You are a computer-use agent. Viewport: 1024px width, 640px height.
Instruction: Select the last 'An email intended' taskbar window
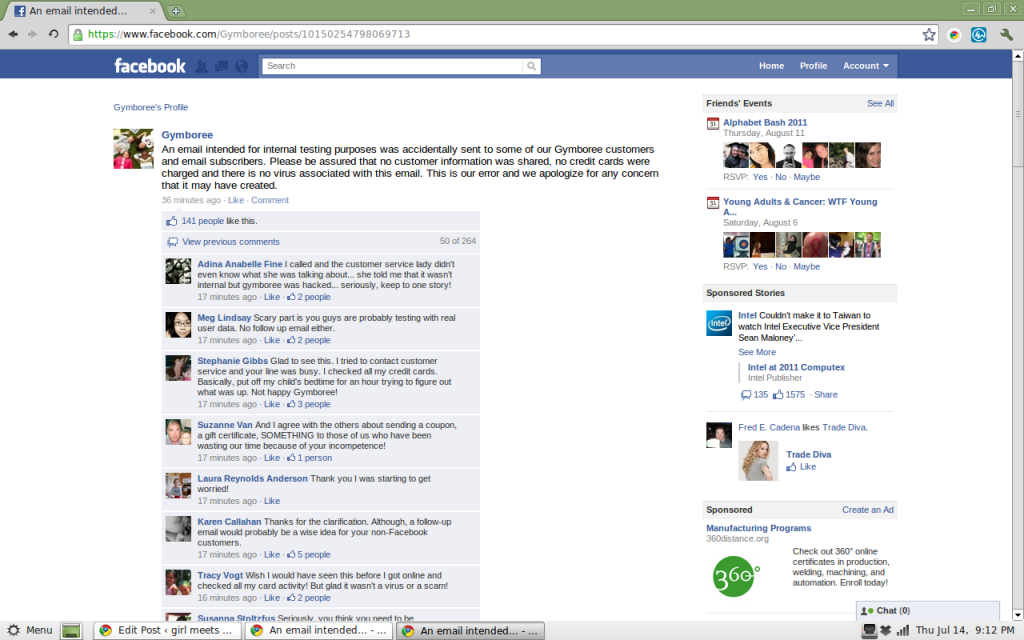coord(470,630)
